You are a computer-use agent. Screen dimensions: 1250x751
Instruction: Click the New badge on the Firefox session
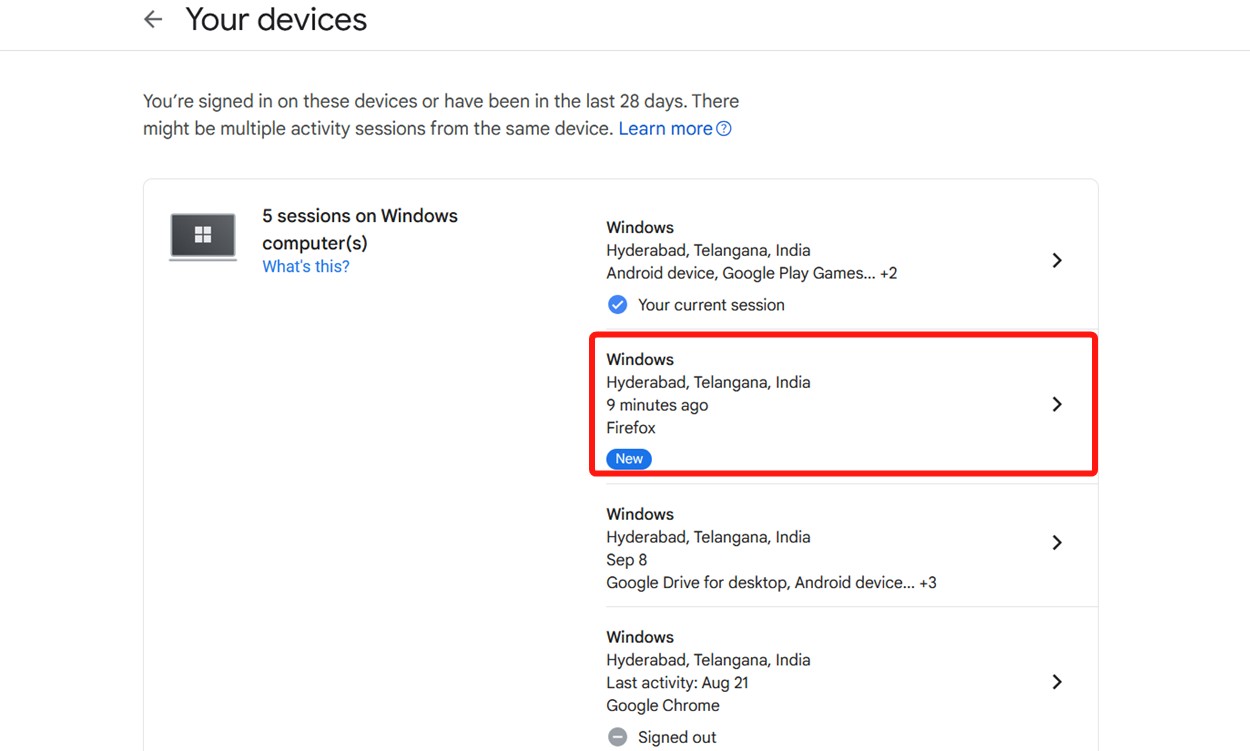(628, 458)
